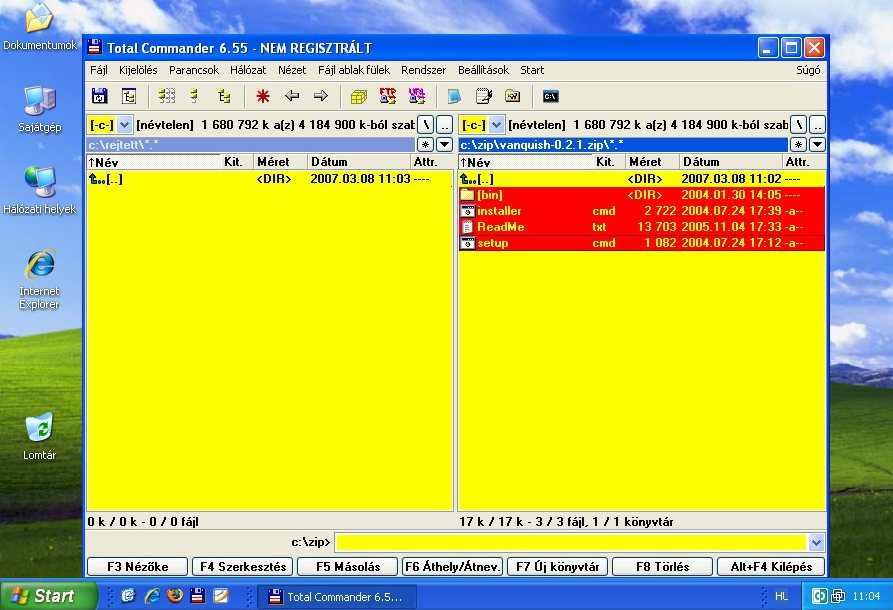The image size is (893, 610).
Task: Open Dokumentumok desktop icon
Action: (39, 17)
